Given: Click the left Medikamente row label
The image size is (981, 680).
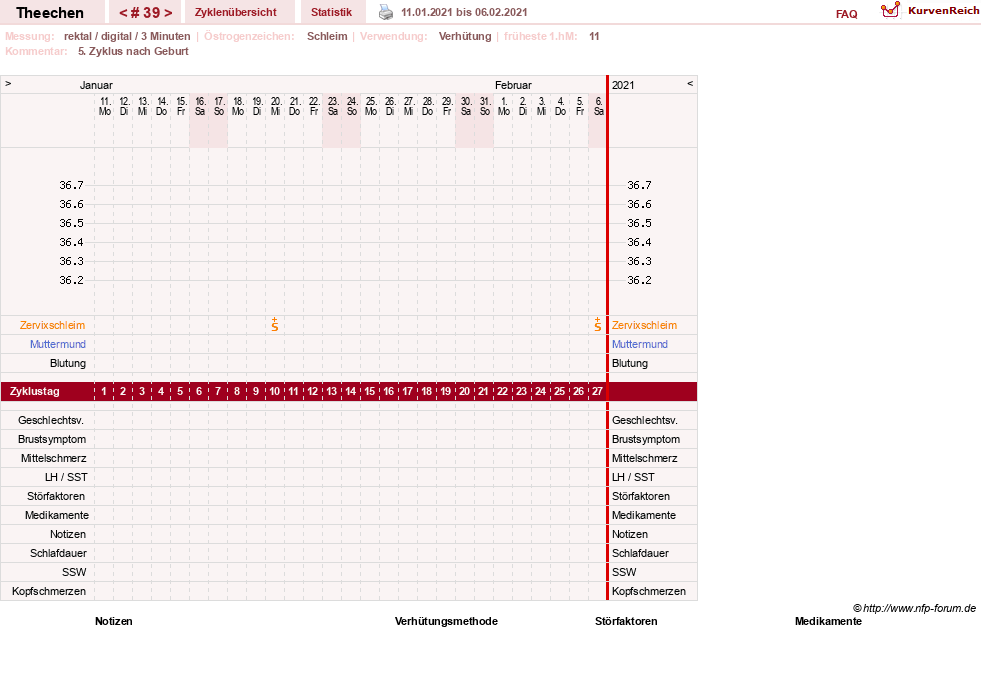Looking at the screenshot, I should (x=57, y=515).
